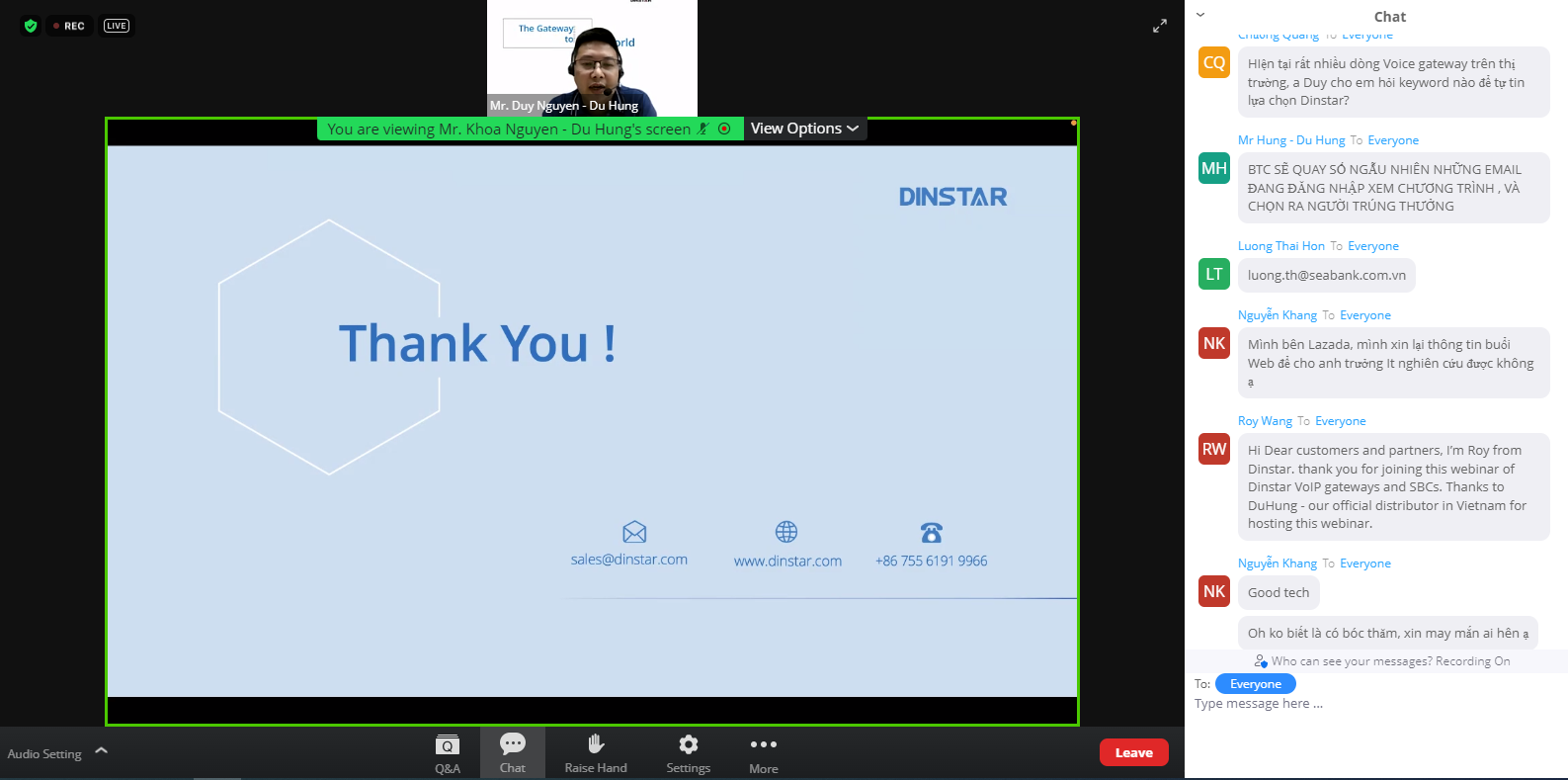This screenshot has width=1568, height=780.
Task: Collapse the Chat panel with the chevron
Action: click(x=1200, y=15)
